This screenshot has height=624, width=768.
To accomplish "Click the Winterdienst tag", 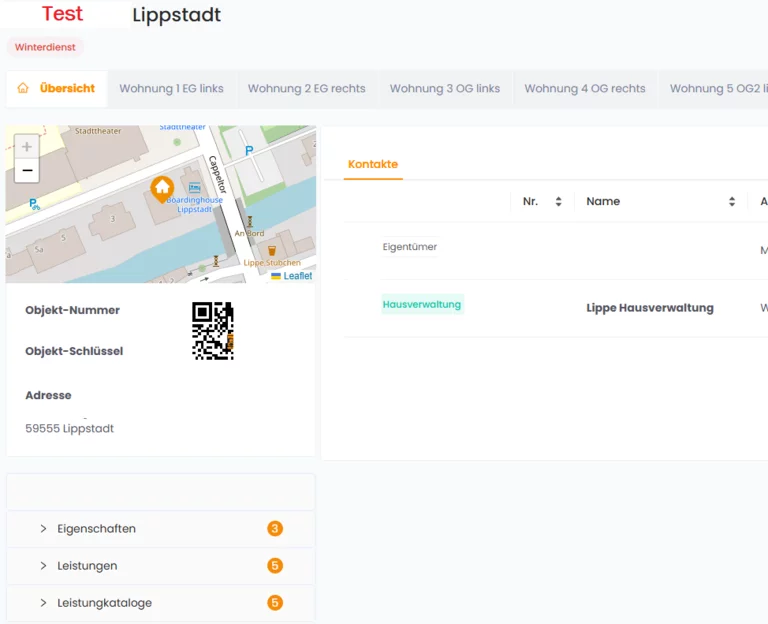I will [45, 47].
